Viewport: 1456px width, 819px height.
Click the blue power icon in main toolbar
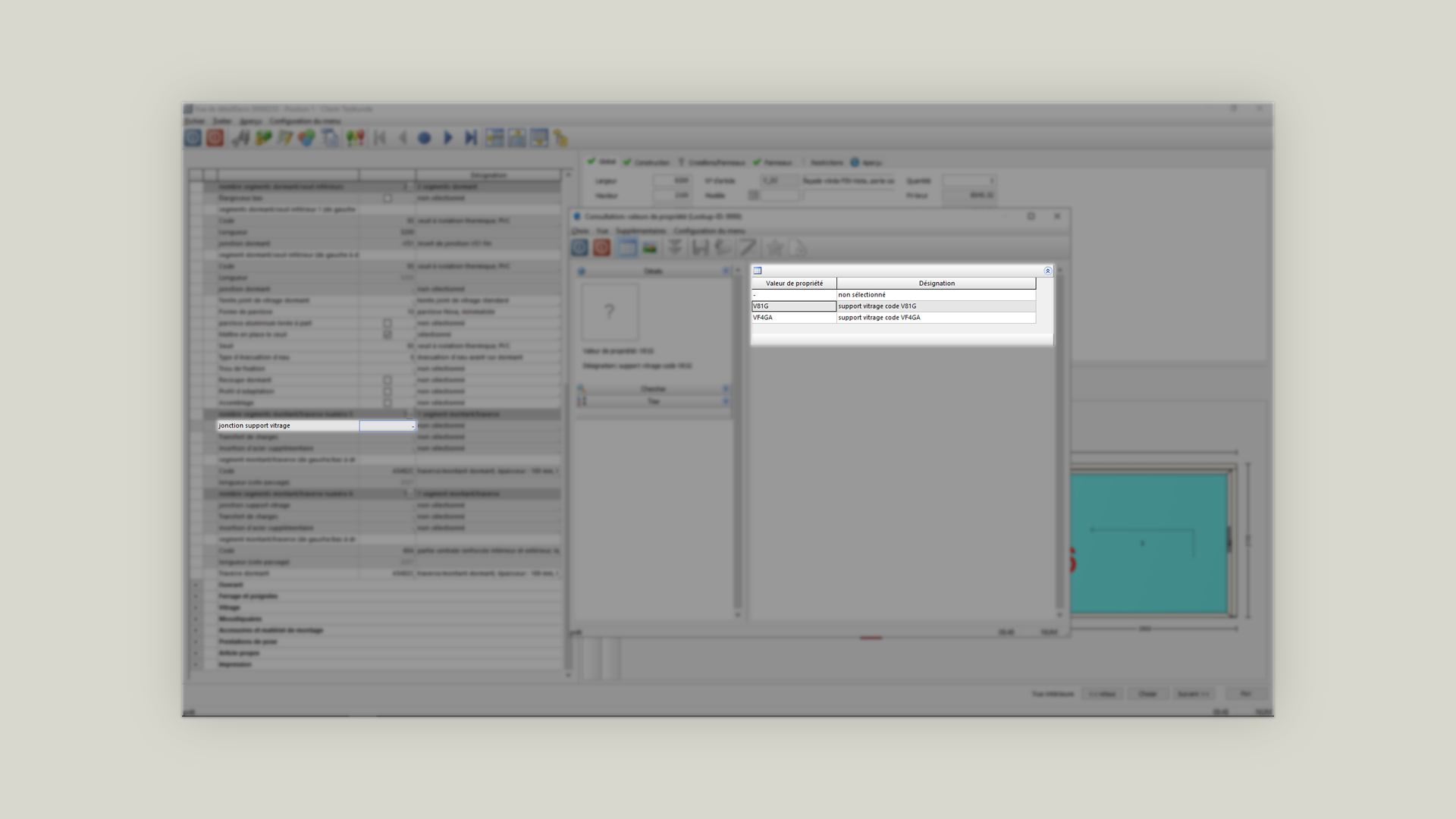point(193,138)
